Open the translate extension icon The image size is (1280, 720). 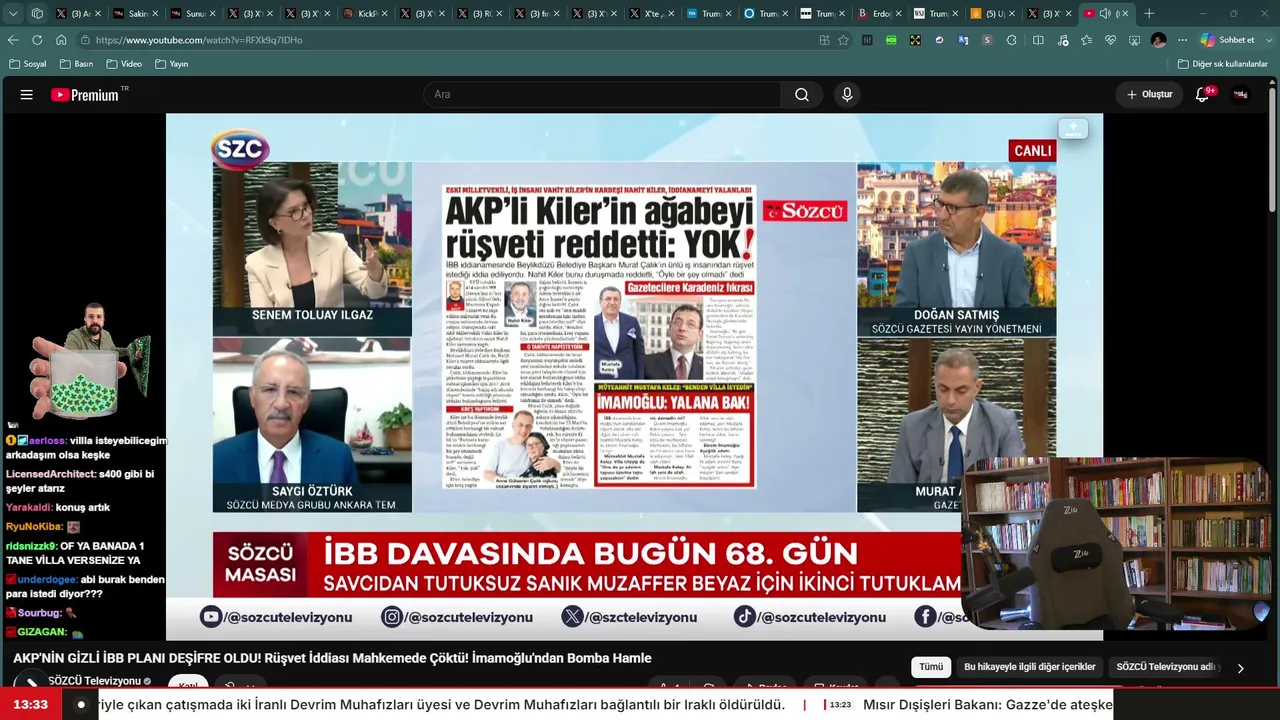pyautogui.click(x=963, y=40)
